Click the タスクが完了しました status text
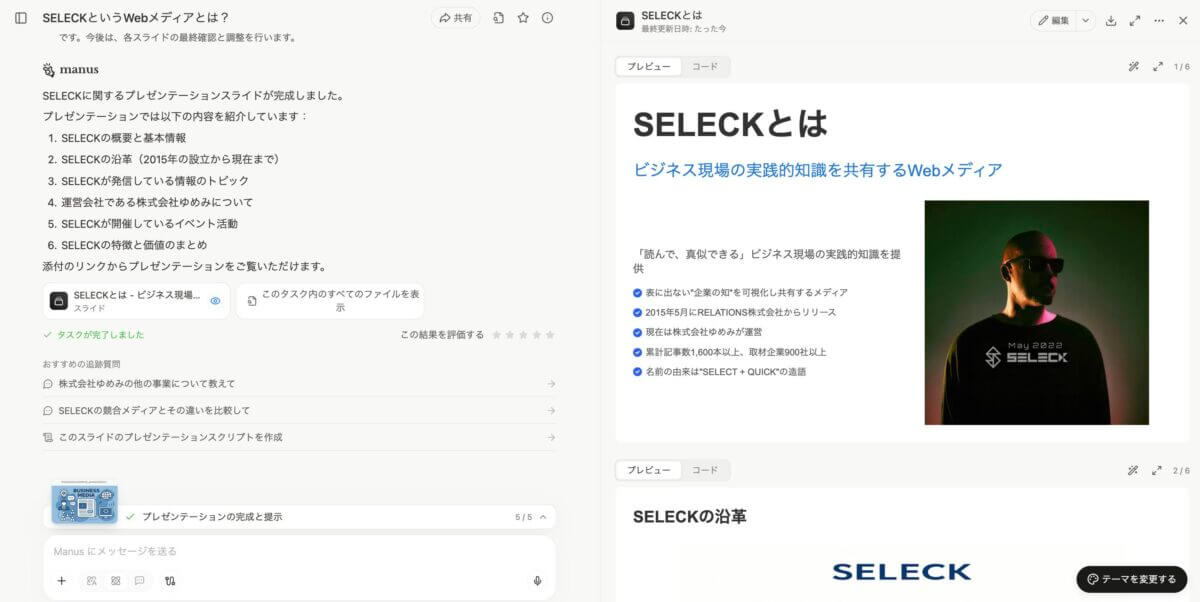Screen dimensions: 1200x602 point(99,335)
